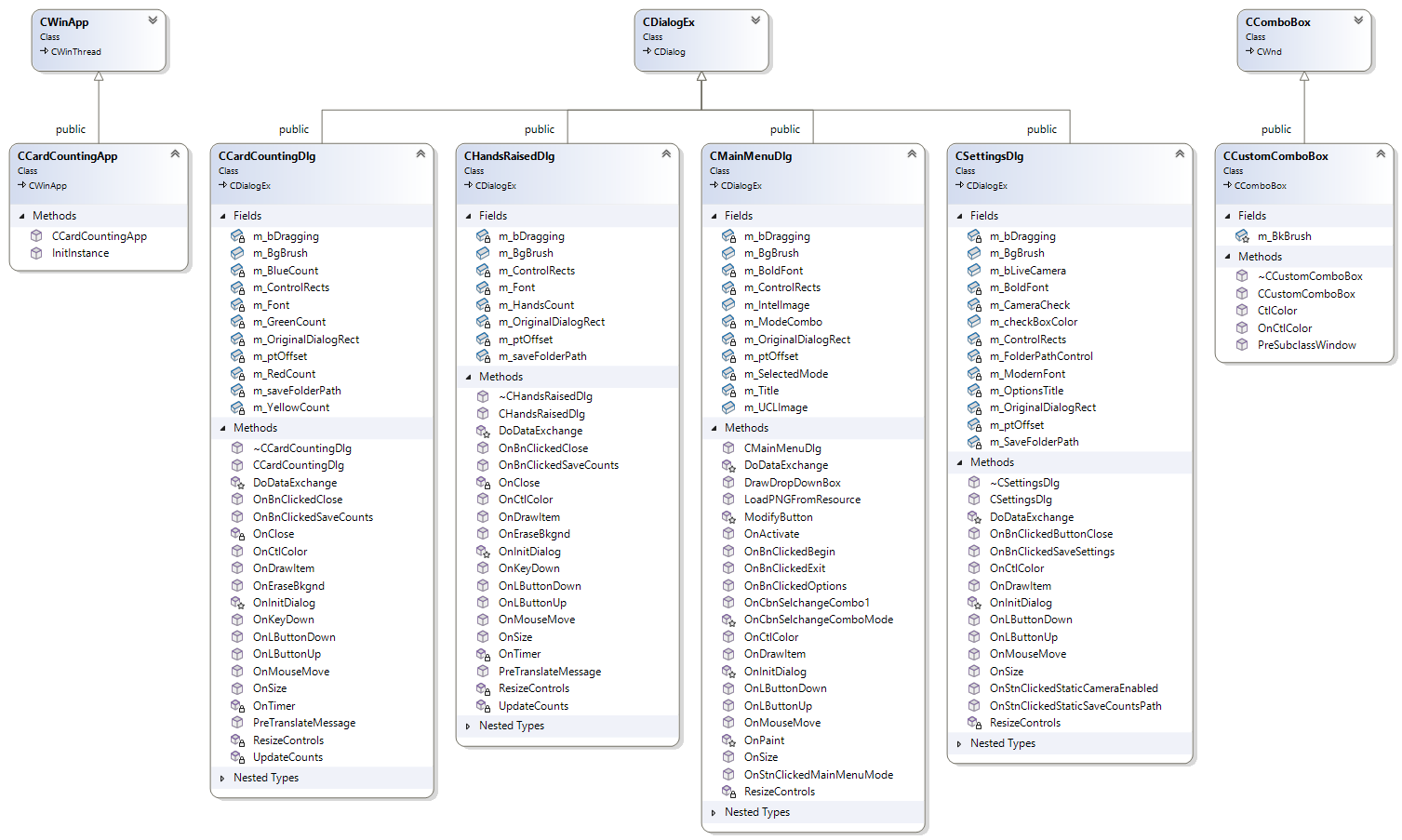Click the m_BkBrush field icon in CCustomComboBox
Screen dimensions: 1402x840
coord(1241,235)
